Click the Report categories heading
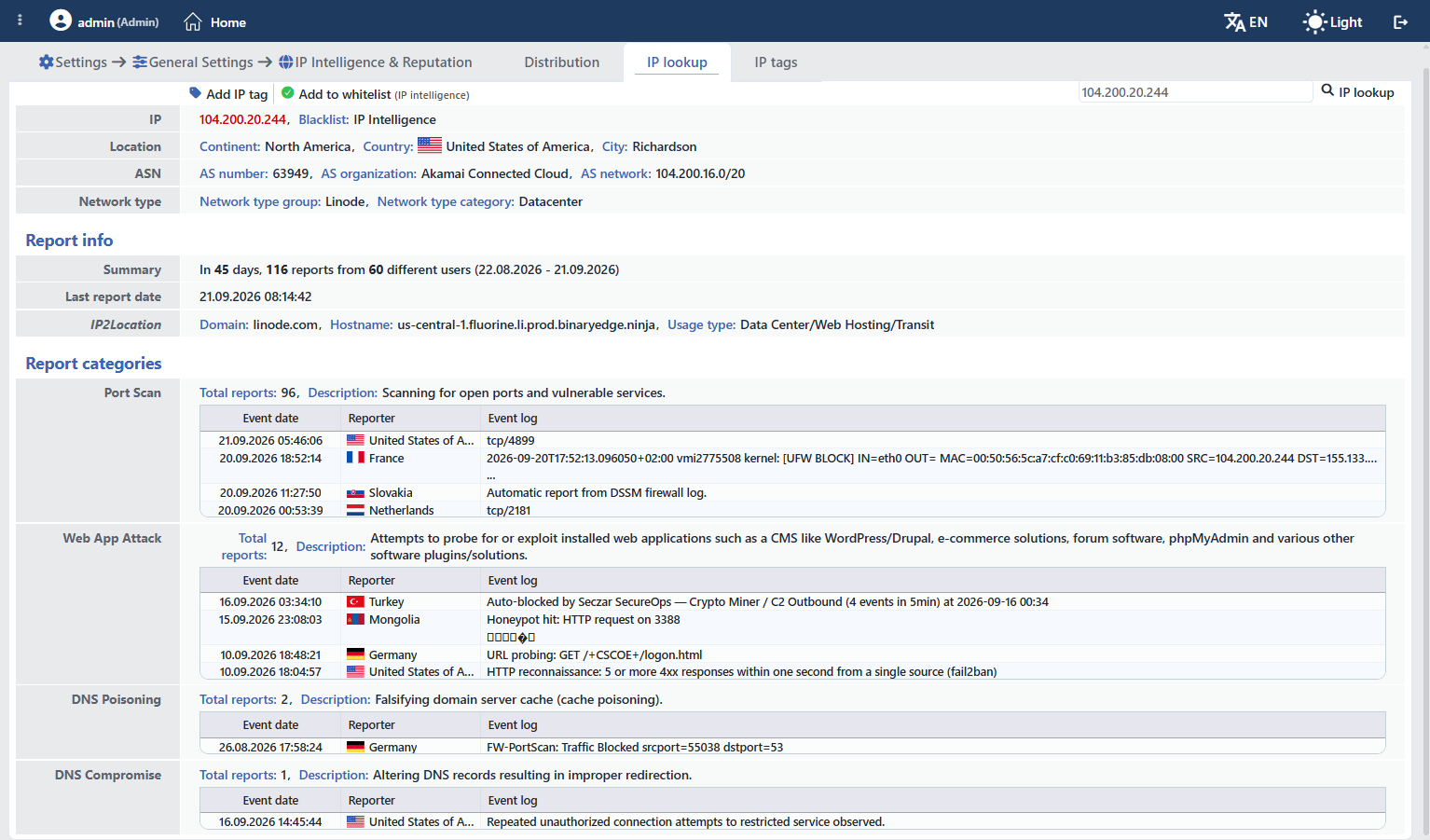This screenshot has width=1430, height=840. pos(93,364)
